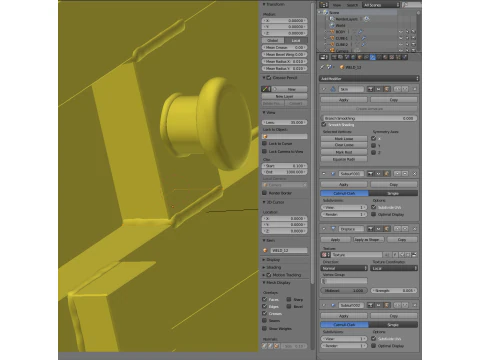
Task: Toggle edit mode display of the Skin modifier
Action: 387,89
